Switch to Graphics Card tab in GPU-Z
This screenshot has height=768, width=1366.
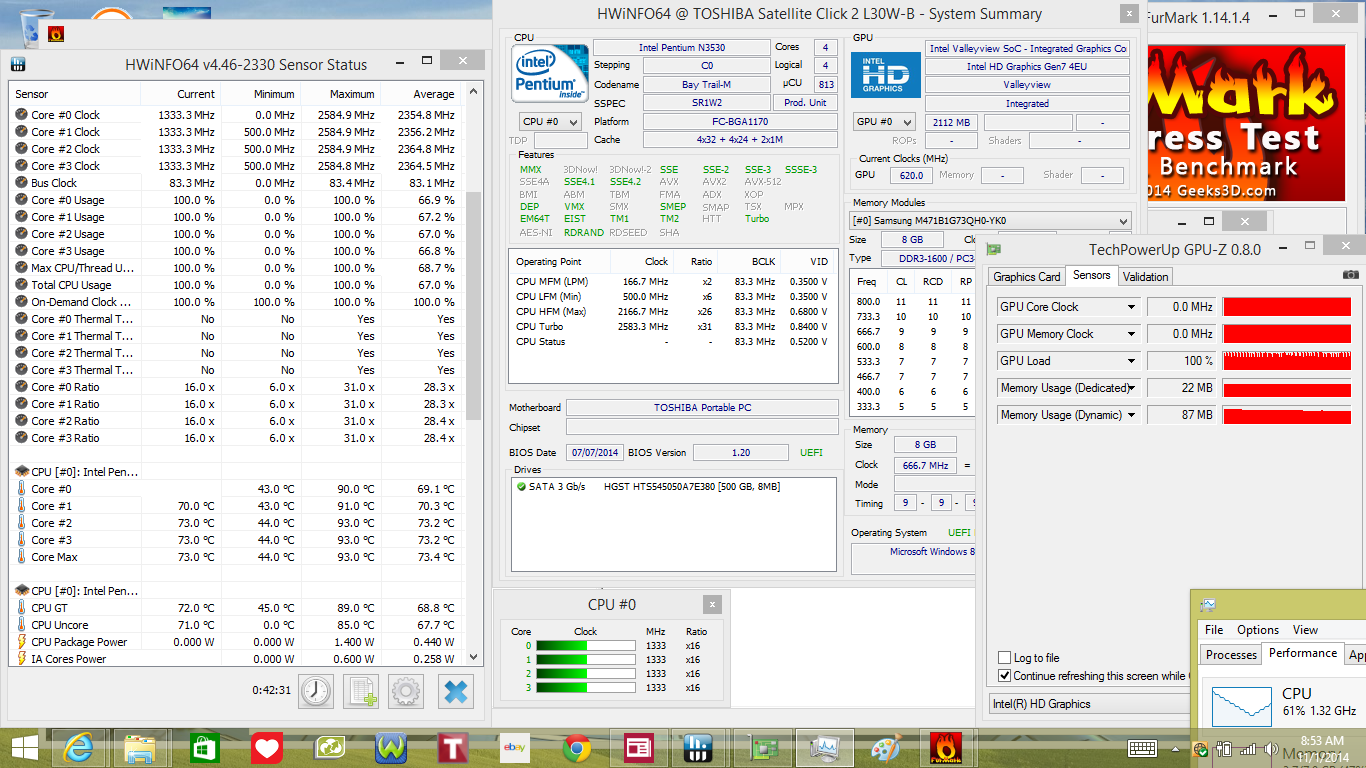pyautogui.click(x=1026, y=277)
